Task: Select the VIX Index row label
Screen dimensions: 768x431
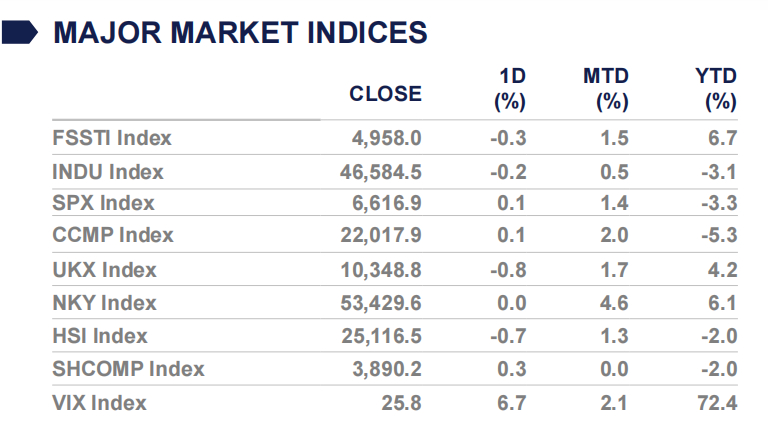Action: click(x=100, y=403)
